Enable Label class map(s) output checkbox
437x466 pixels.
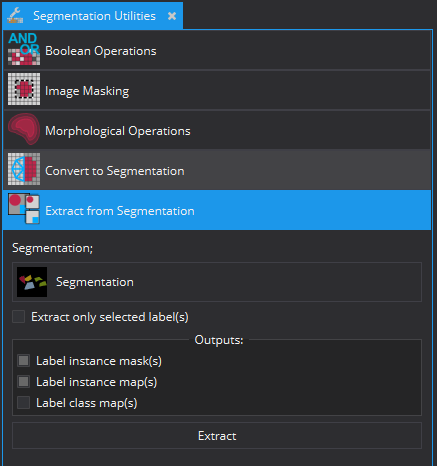[23, 403]
